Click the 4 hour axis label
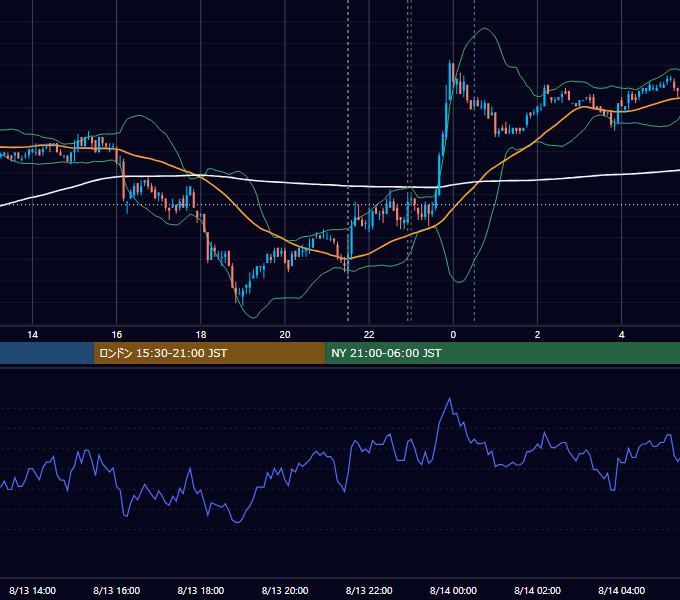This screenshot has height=600, width=680. (621, 335)
